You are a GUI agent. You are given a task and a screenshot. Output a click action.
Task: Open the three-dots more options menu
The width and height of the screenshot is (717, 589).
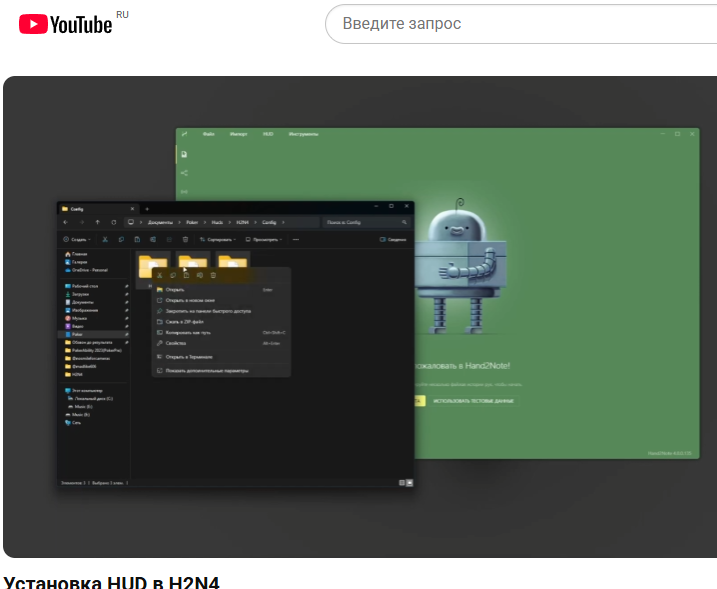tap(296, 239)
